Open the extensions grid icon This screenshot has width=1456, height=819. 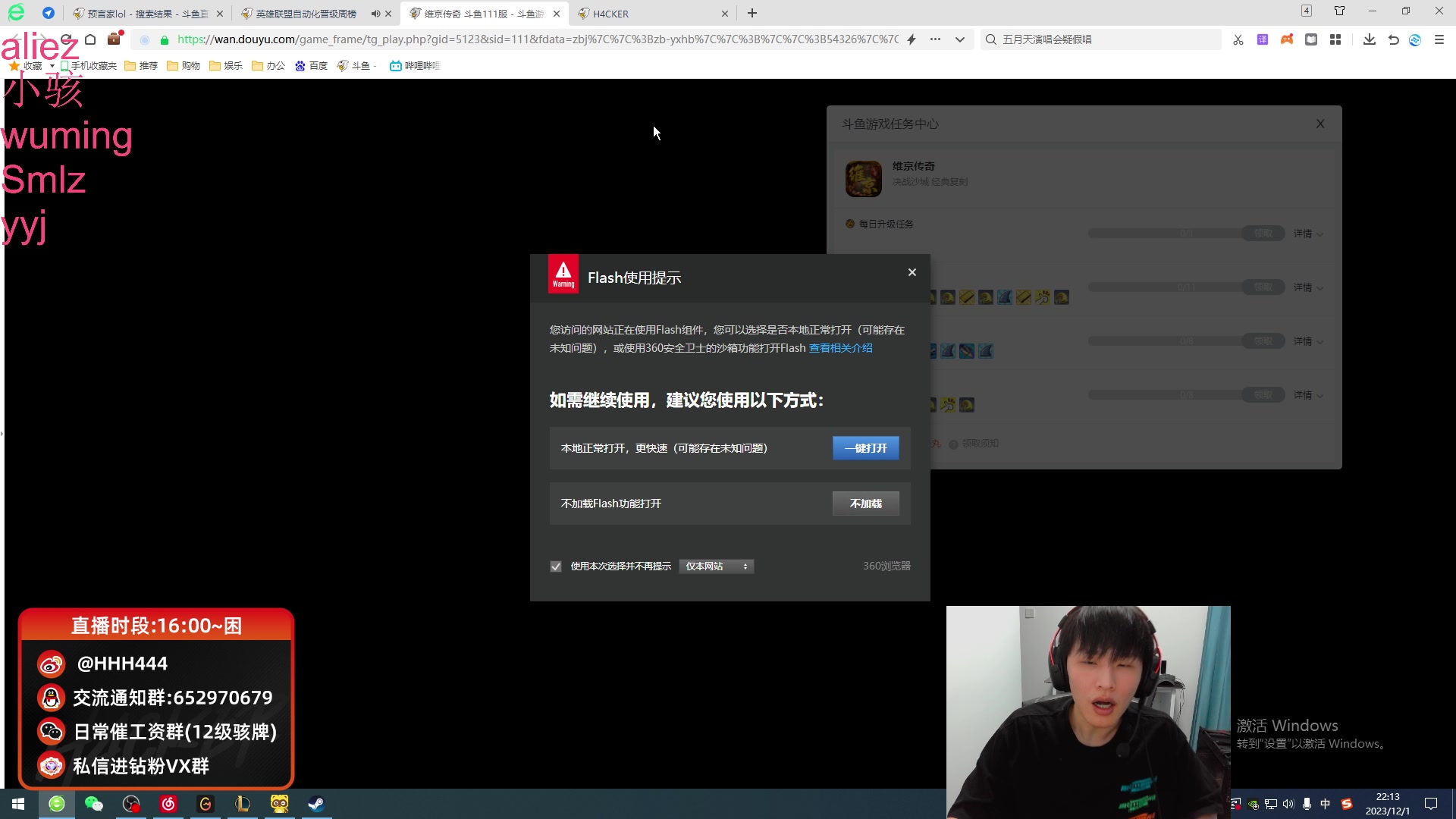click(x=1335, y=39)
